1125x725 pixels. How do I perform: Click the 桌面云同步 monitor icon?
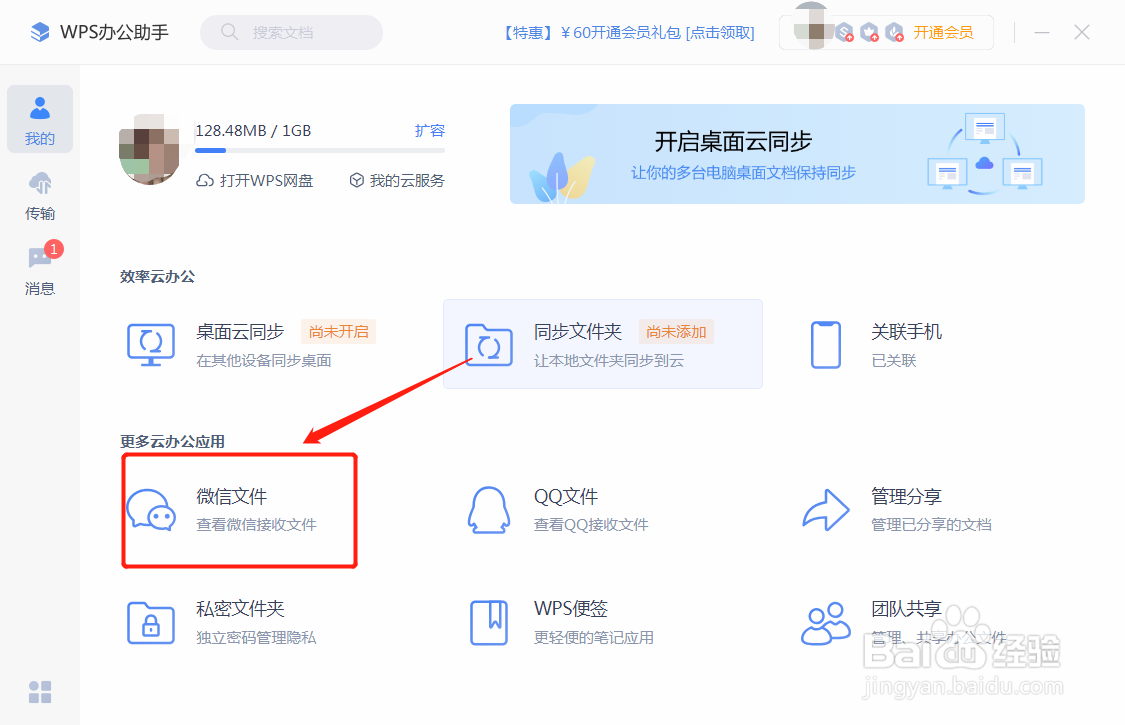point(151,345)
